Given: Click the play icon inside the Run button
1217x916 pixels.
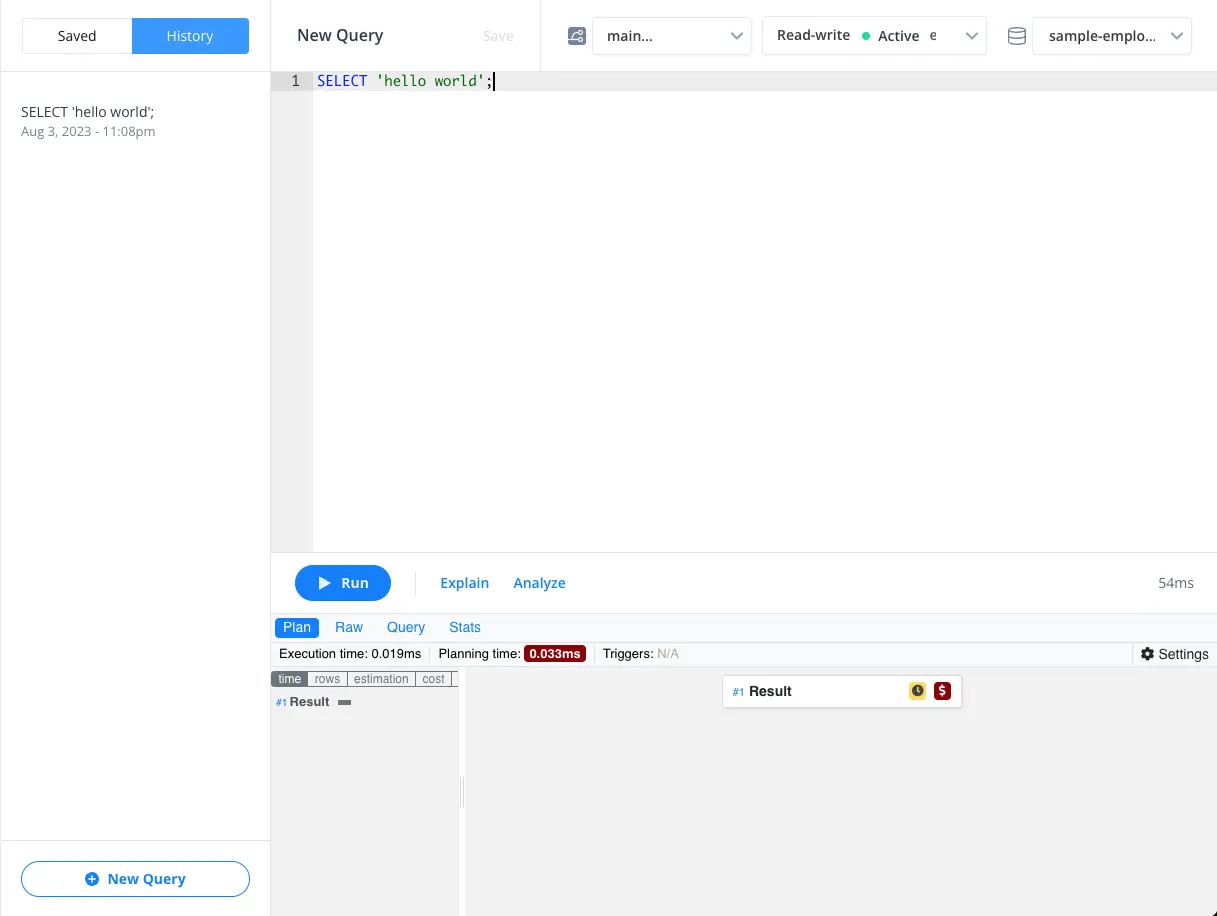Looking at the screenshot, I should tap(322, 583).
